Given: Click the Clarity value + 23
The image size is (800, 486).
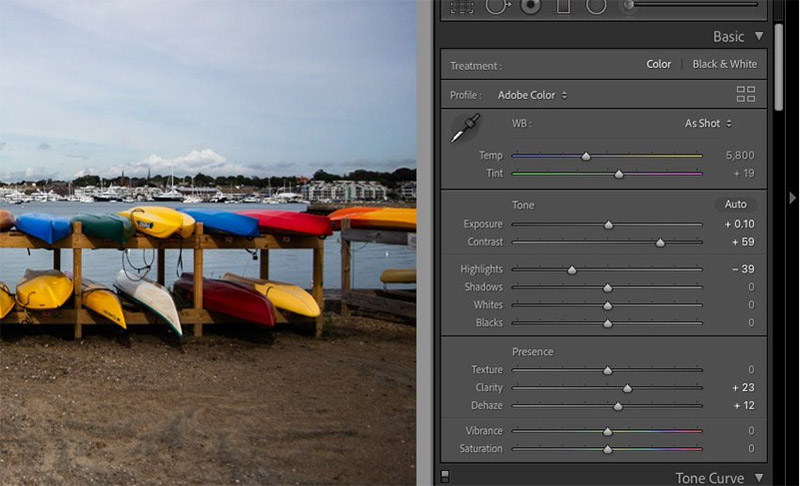Looking at the screenshot, I should coord(743,388).
